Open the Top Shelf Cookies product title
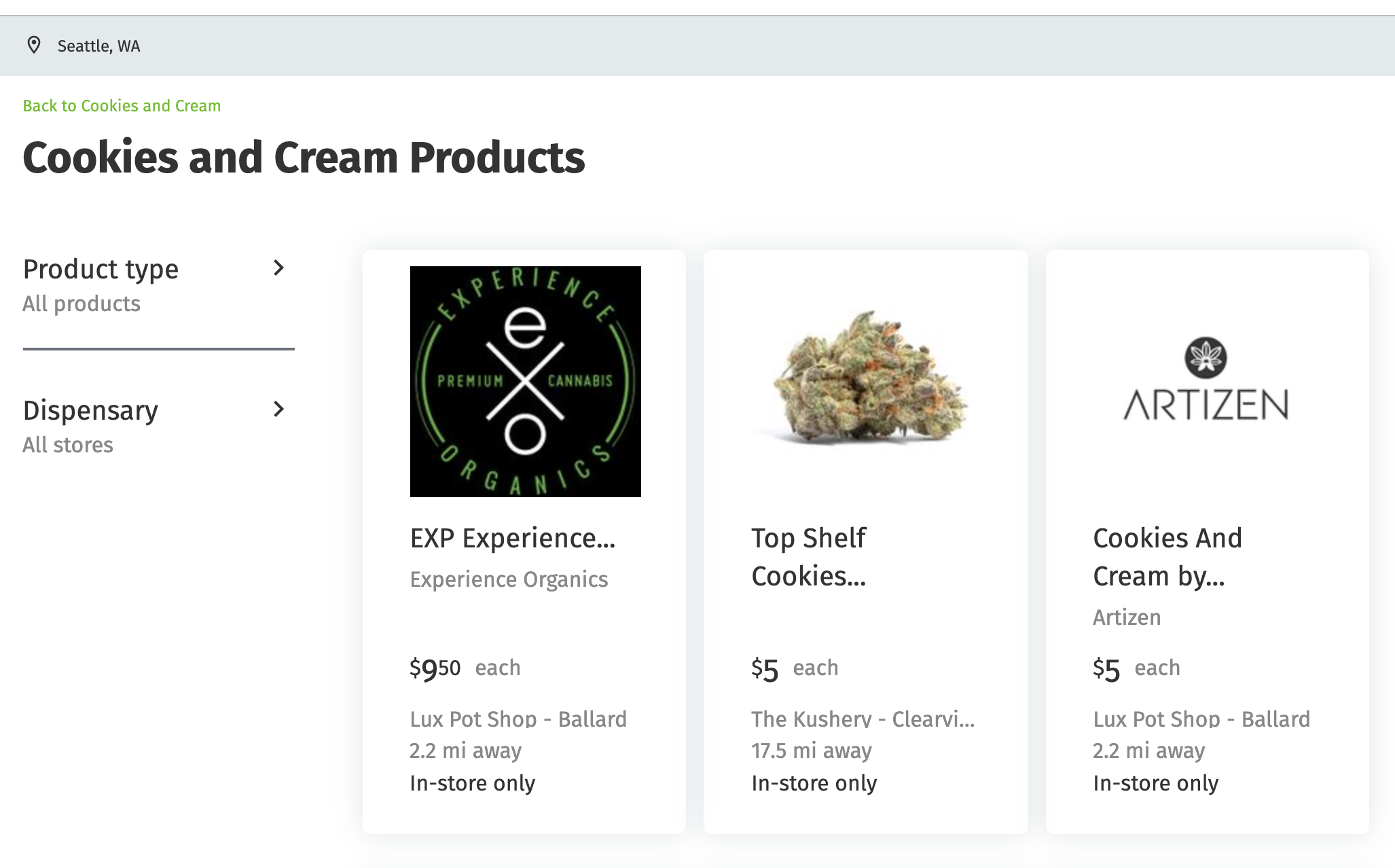This screenshot has width=1395, height=868. click(x=809, y=557)
